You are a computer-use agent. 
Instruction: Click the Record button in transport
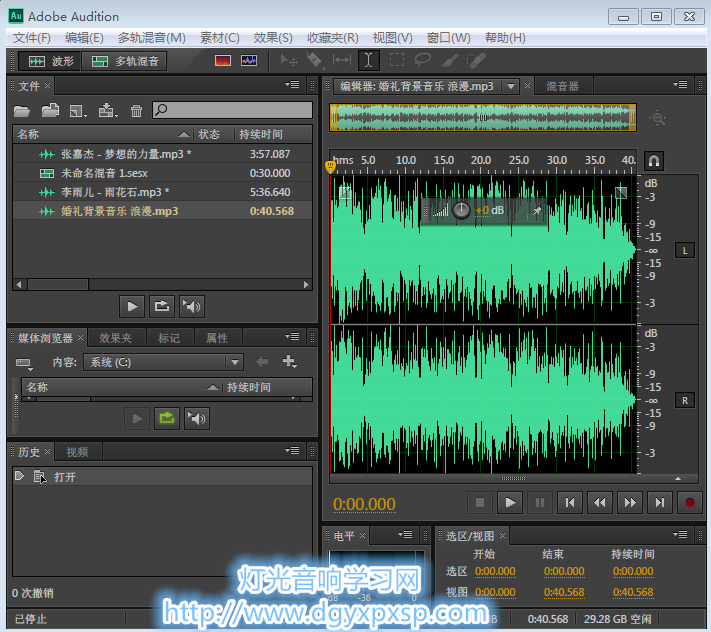688,503
